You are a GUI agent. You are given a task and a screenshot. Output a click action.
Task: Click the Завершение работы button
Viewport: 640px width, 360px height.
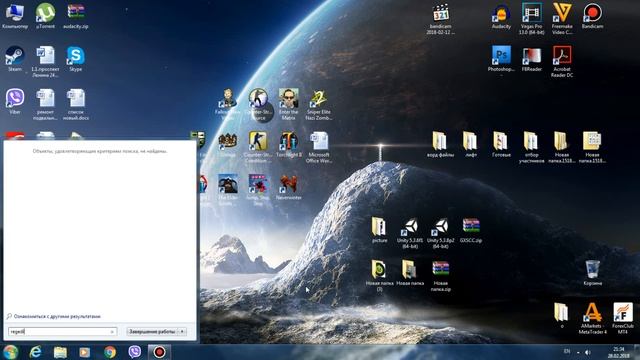click(x=152, y=331)
